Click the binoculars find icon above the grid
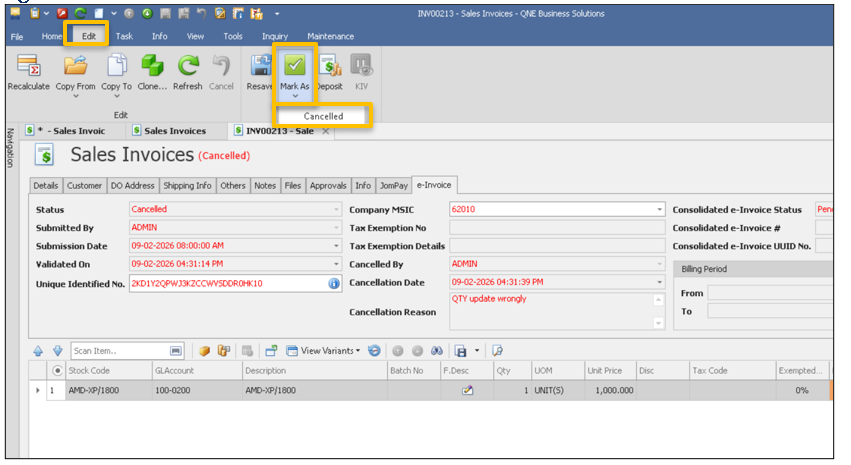This screenshot has height=465, width=851. (x=436, y=351)
